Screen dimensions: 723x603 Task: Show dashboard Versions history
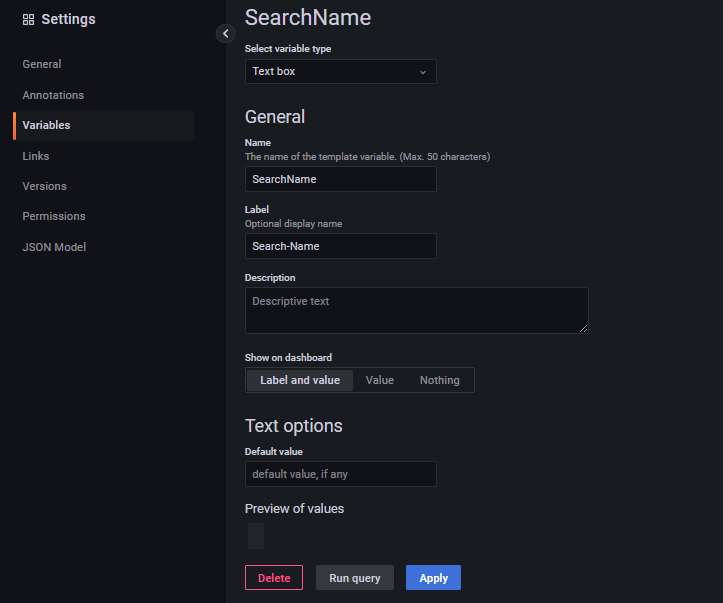tap(45, 186)
